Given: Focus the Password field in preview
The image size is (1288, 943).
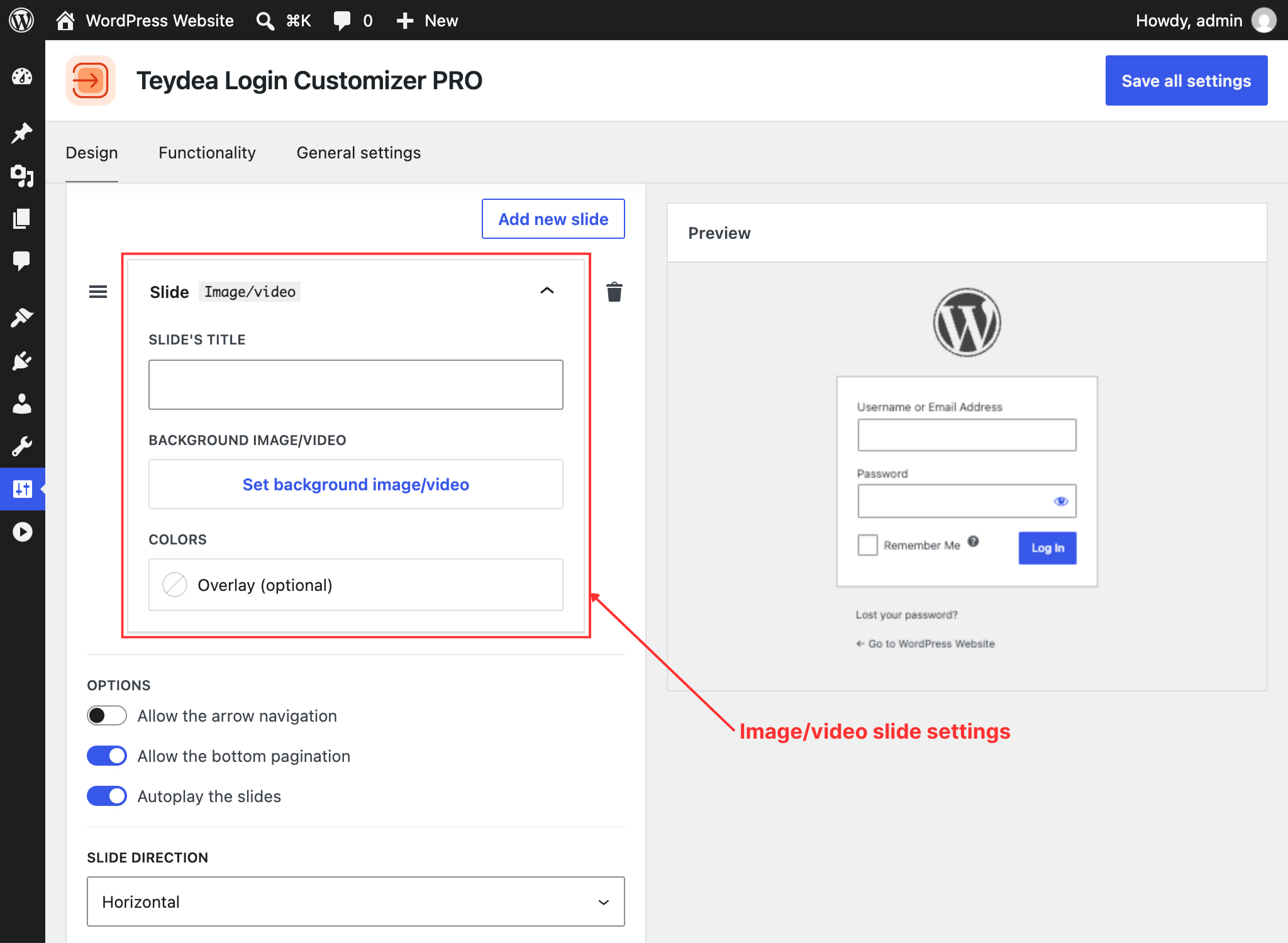Looking at the screenshot, I should [967, 501].
